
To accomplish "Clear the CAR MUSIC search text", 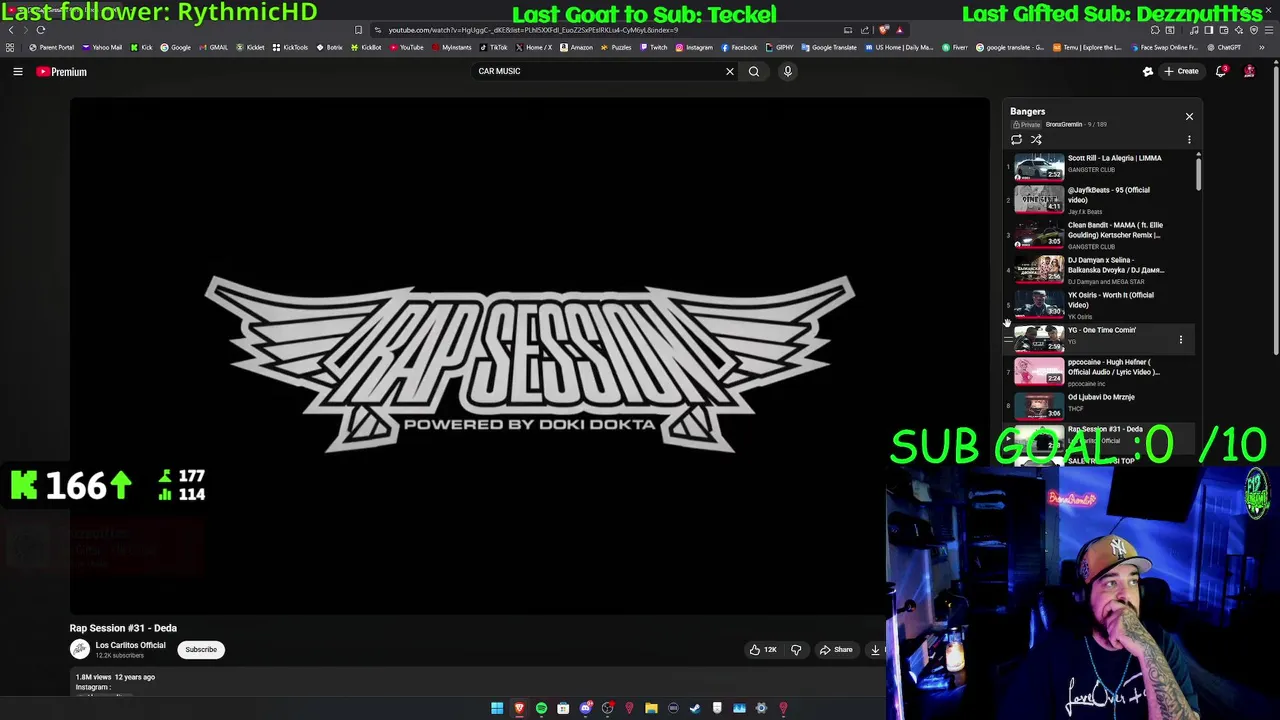I will pos(729,71).
